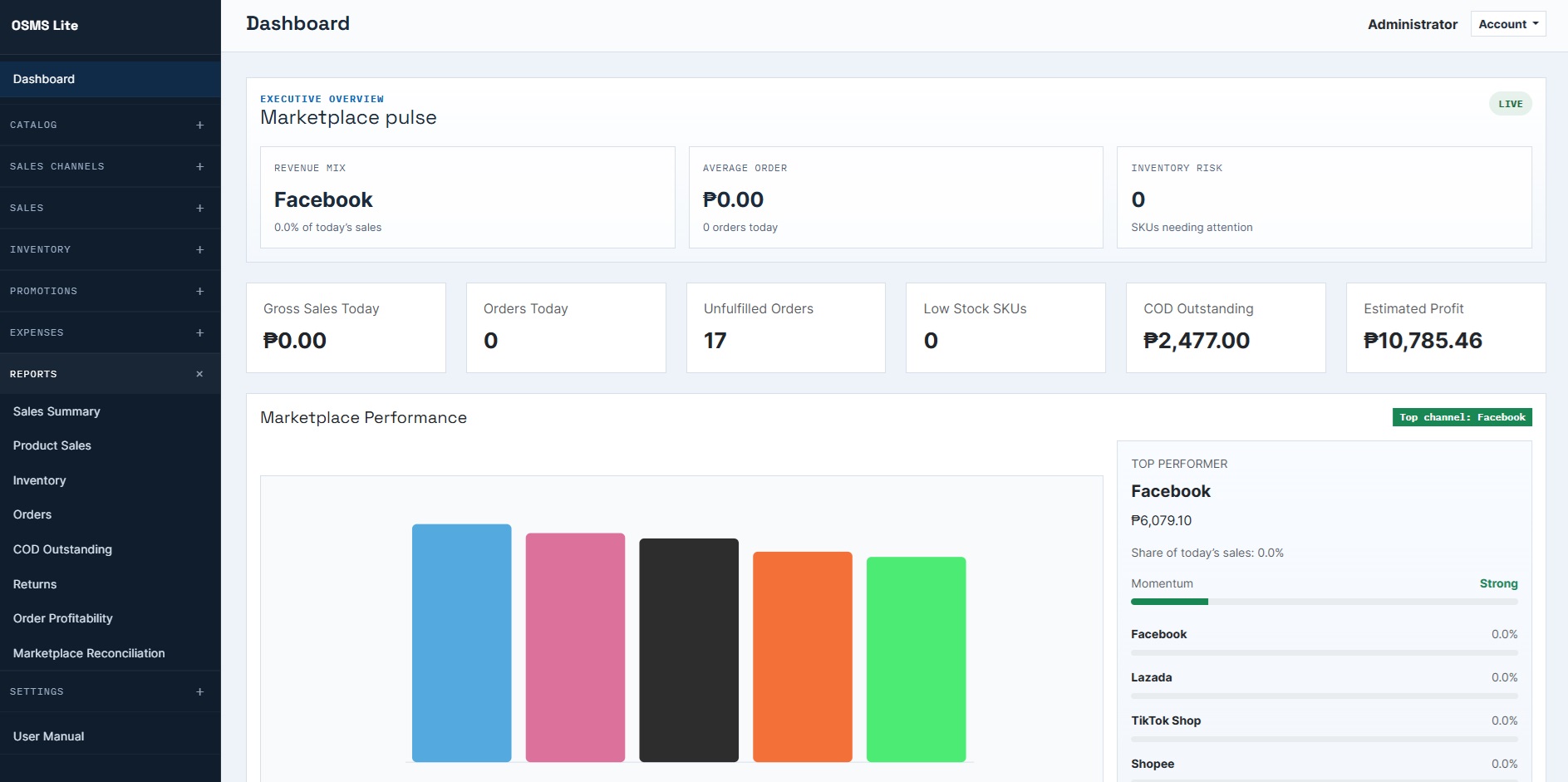Click the black chart bar
The height and width of the screenshot is (782, 1568).
click(689, 650)
